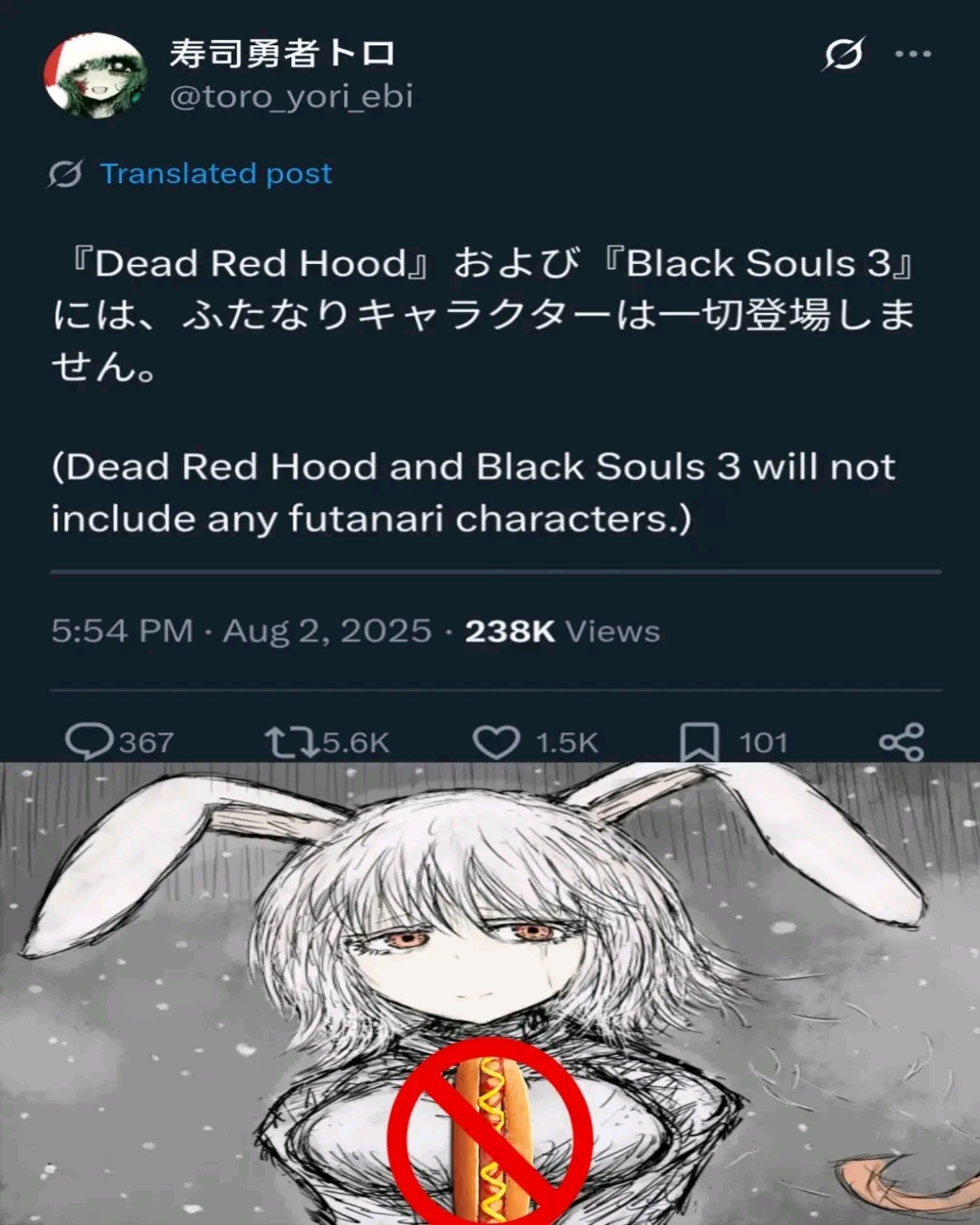Viewport: 980px width, 1225px height.
Task: Tap the share icon
Action: click(901, 742)
